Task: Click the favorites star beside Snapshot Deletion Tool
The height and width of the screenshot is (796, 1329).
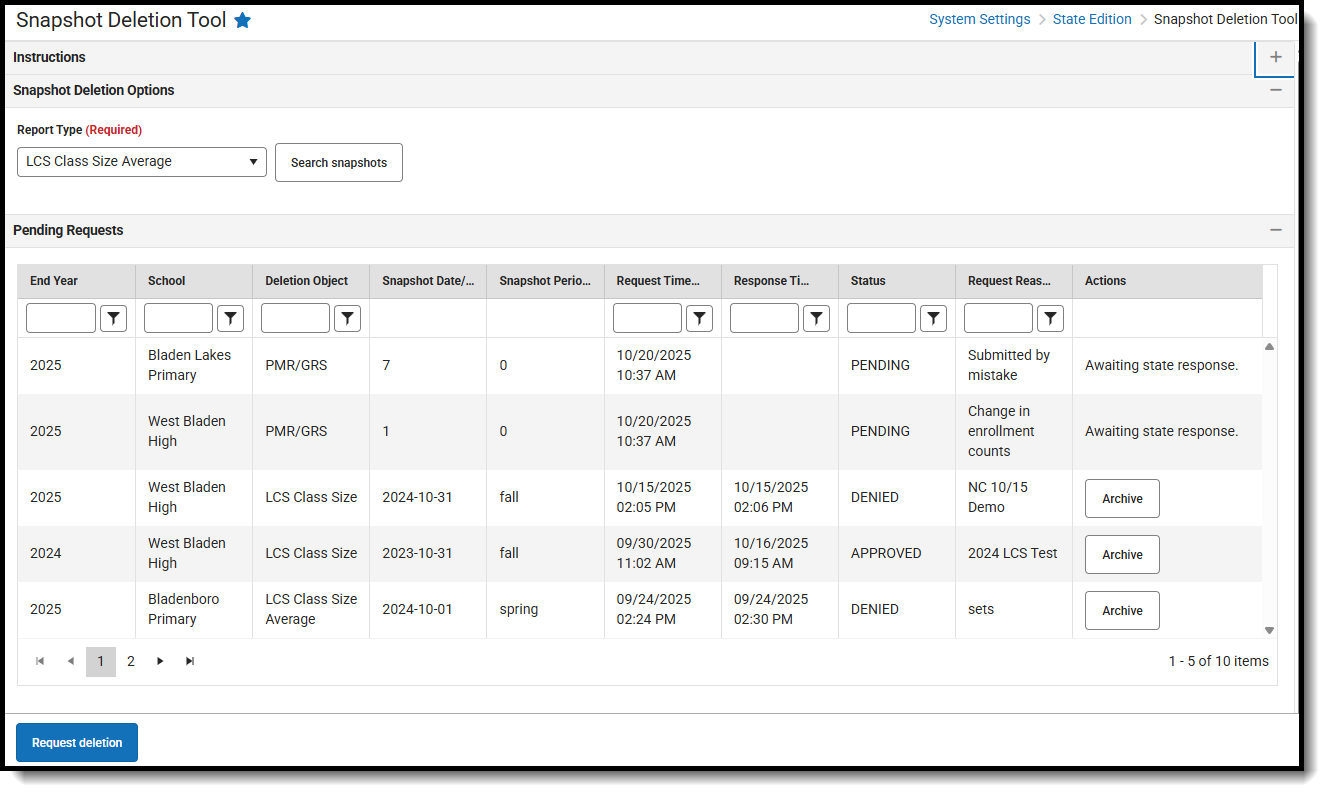Action: (x=242, y=19)
